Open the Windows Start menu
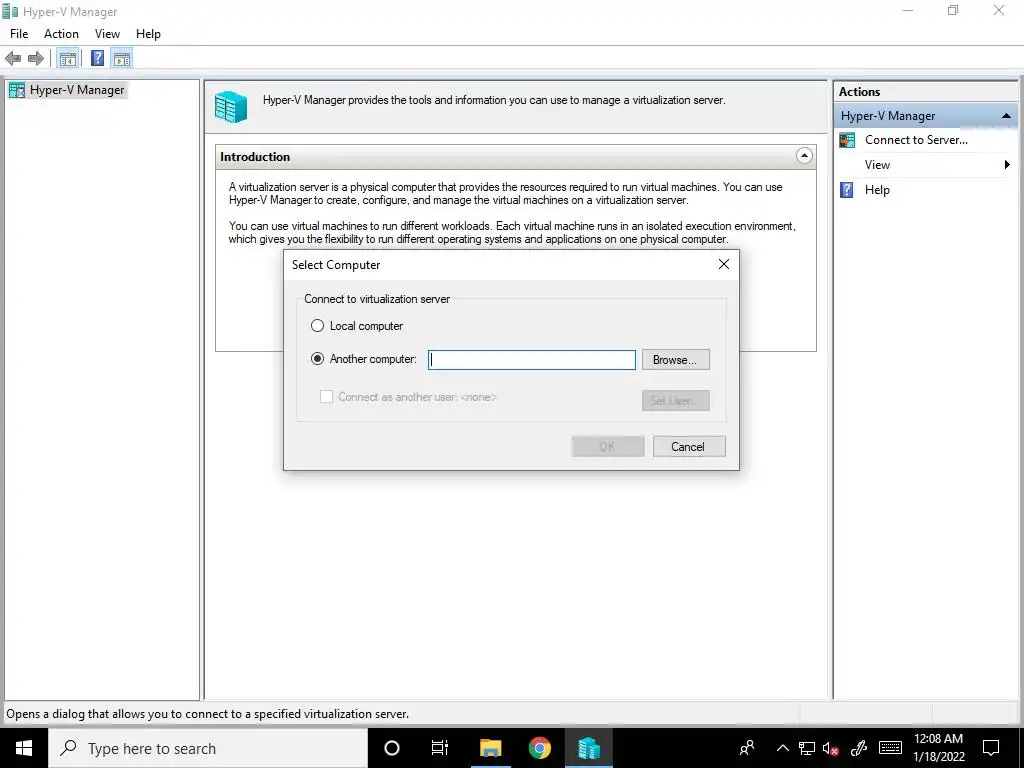Screen dimensions: 1024x768 point(24,748)
